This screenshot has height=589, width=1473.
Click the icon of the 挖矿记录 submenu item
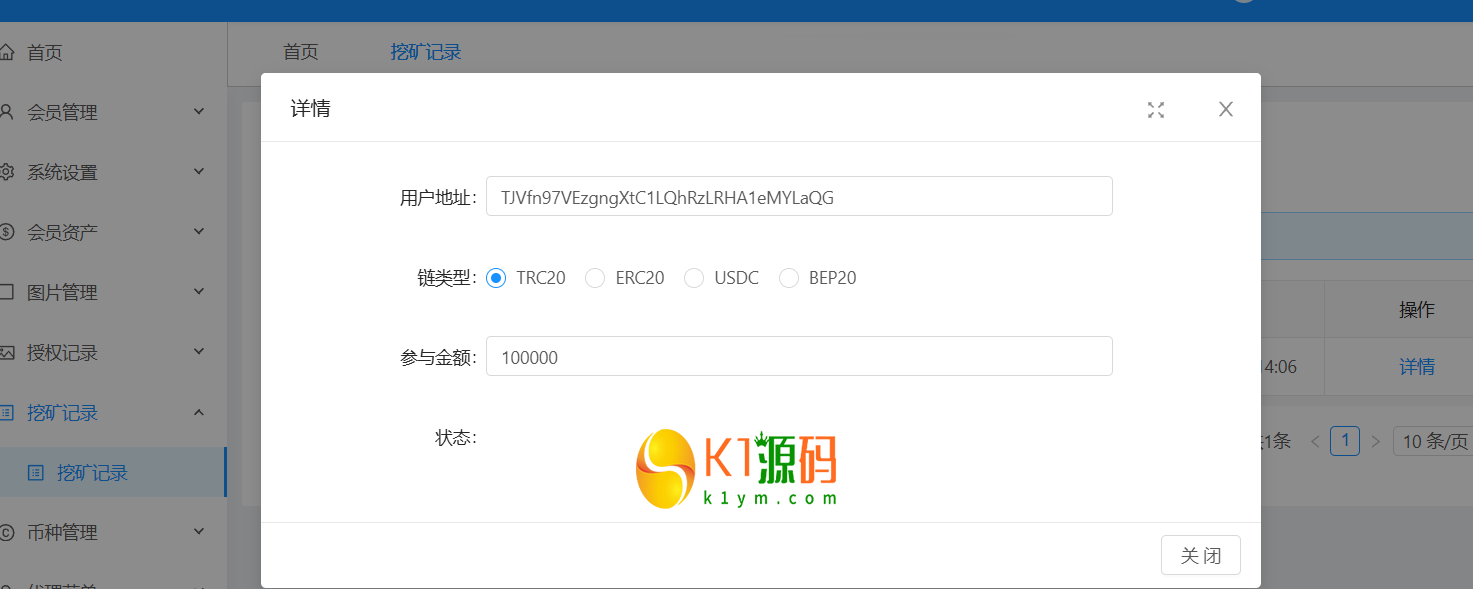point(36,472)
